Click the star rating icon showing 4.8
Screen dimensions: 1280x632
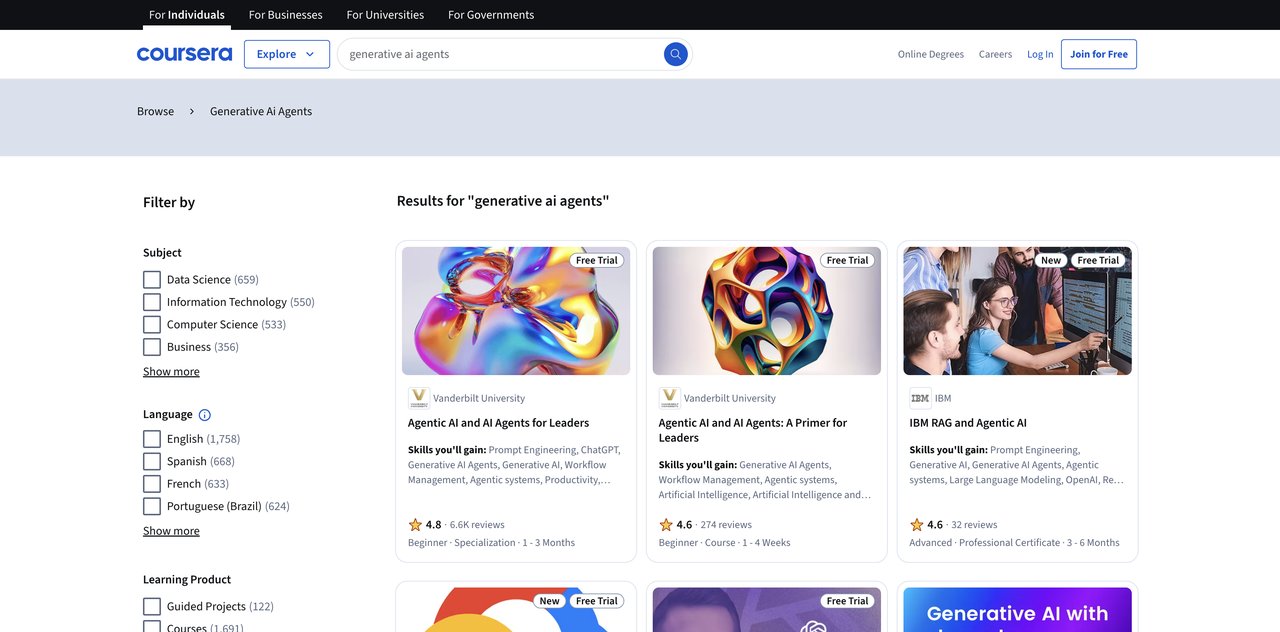coord(415,525)
